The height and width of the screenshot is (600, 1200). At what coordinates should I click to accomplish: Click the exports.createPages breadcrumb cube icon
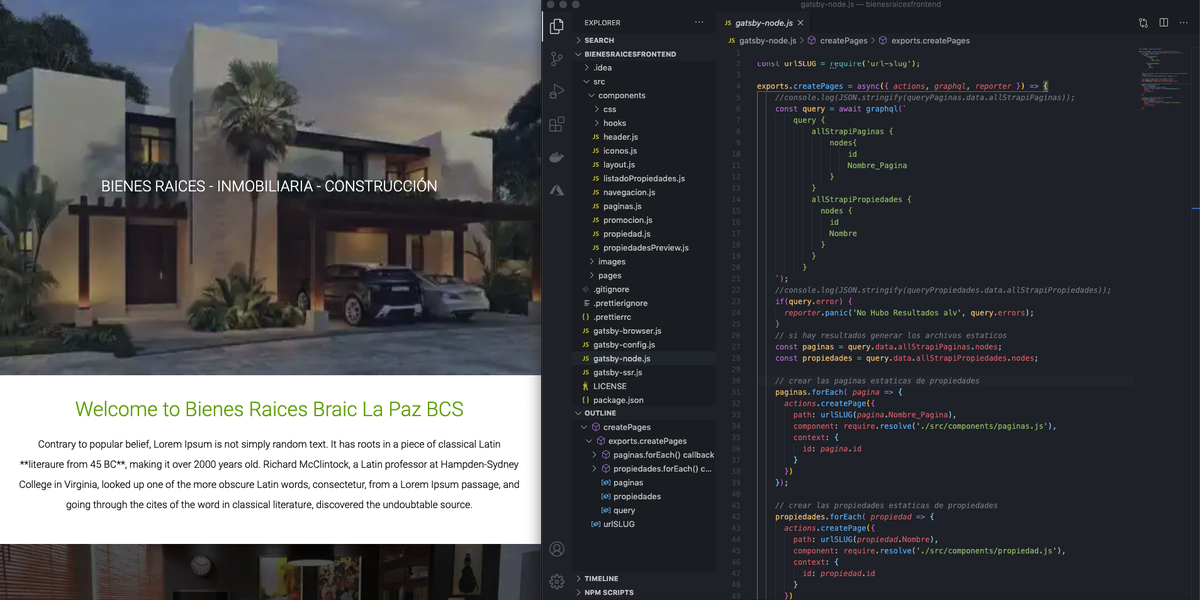[883, 41]
